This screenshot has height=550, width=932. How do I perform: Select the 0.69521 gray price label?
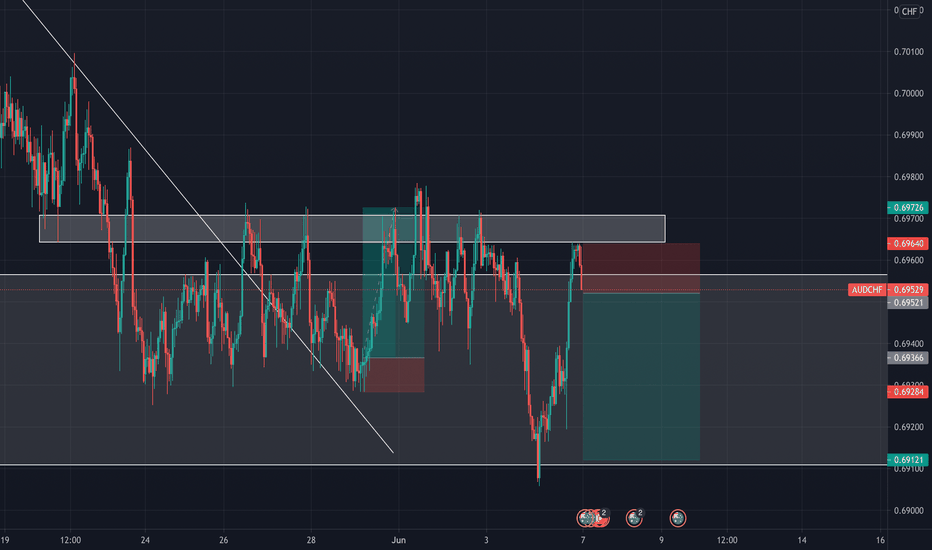point(908,303)
